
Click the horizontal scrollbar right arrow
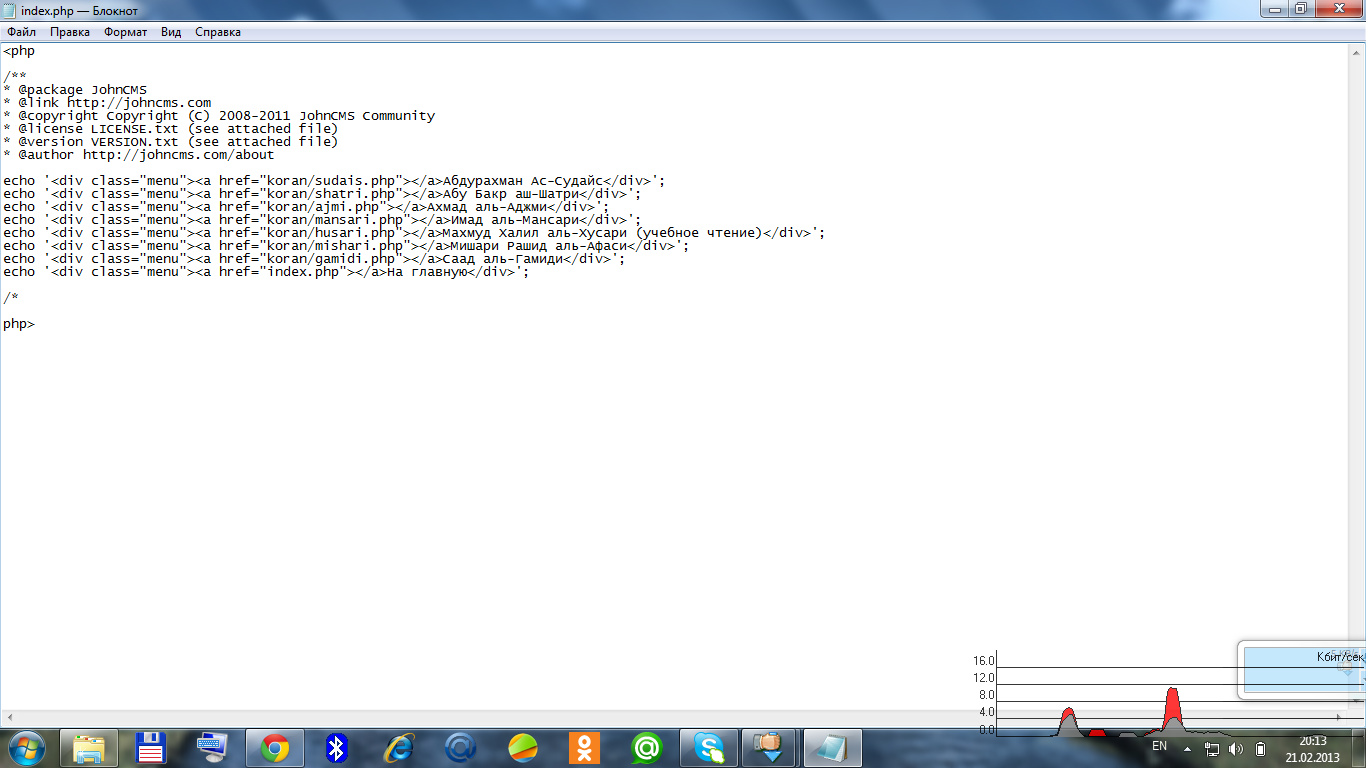tap(1339, 717)
